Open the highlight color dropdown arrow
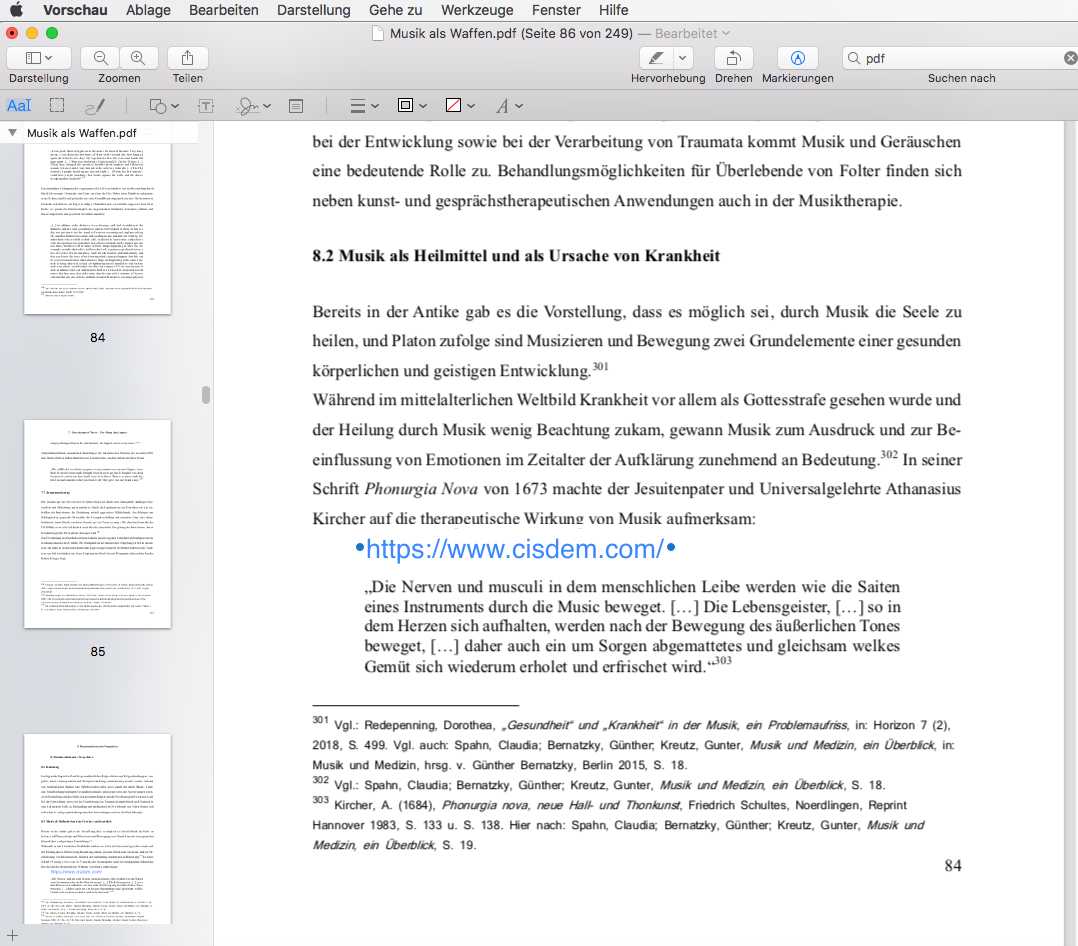This screenshot has height=946, width=1078. pyautogui.click(x=682, y=58)
